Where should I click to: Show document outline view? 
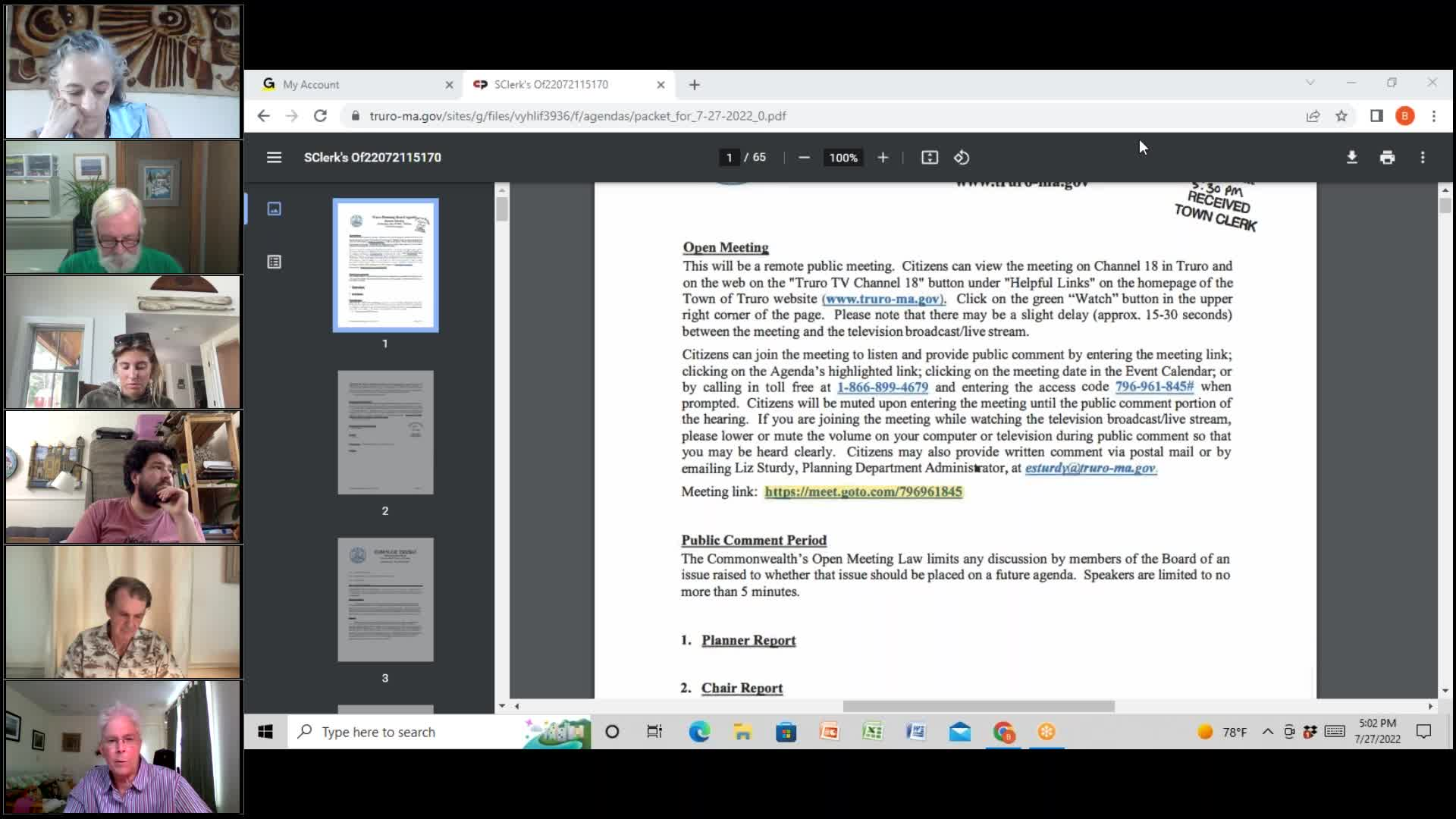(274, 262)
